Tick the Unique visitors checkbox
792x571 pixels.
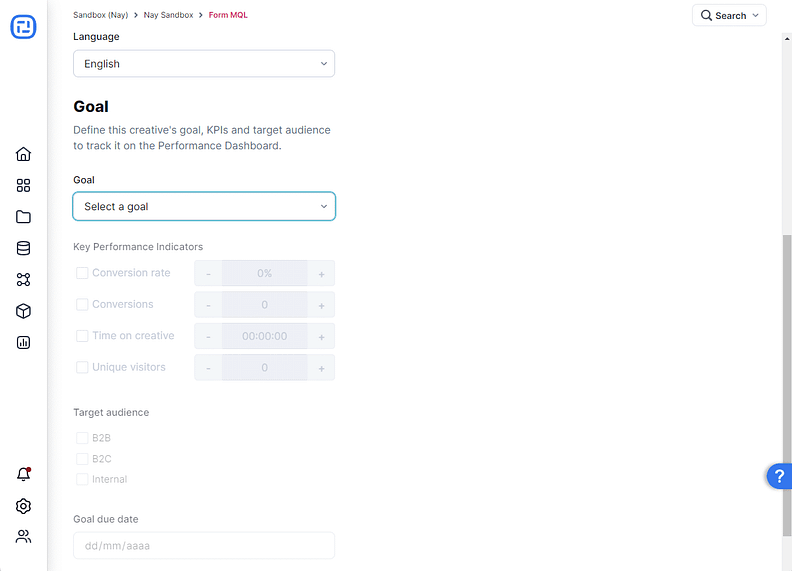tap(82, 367)
